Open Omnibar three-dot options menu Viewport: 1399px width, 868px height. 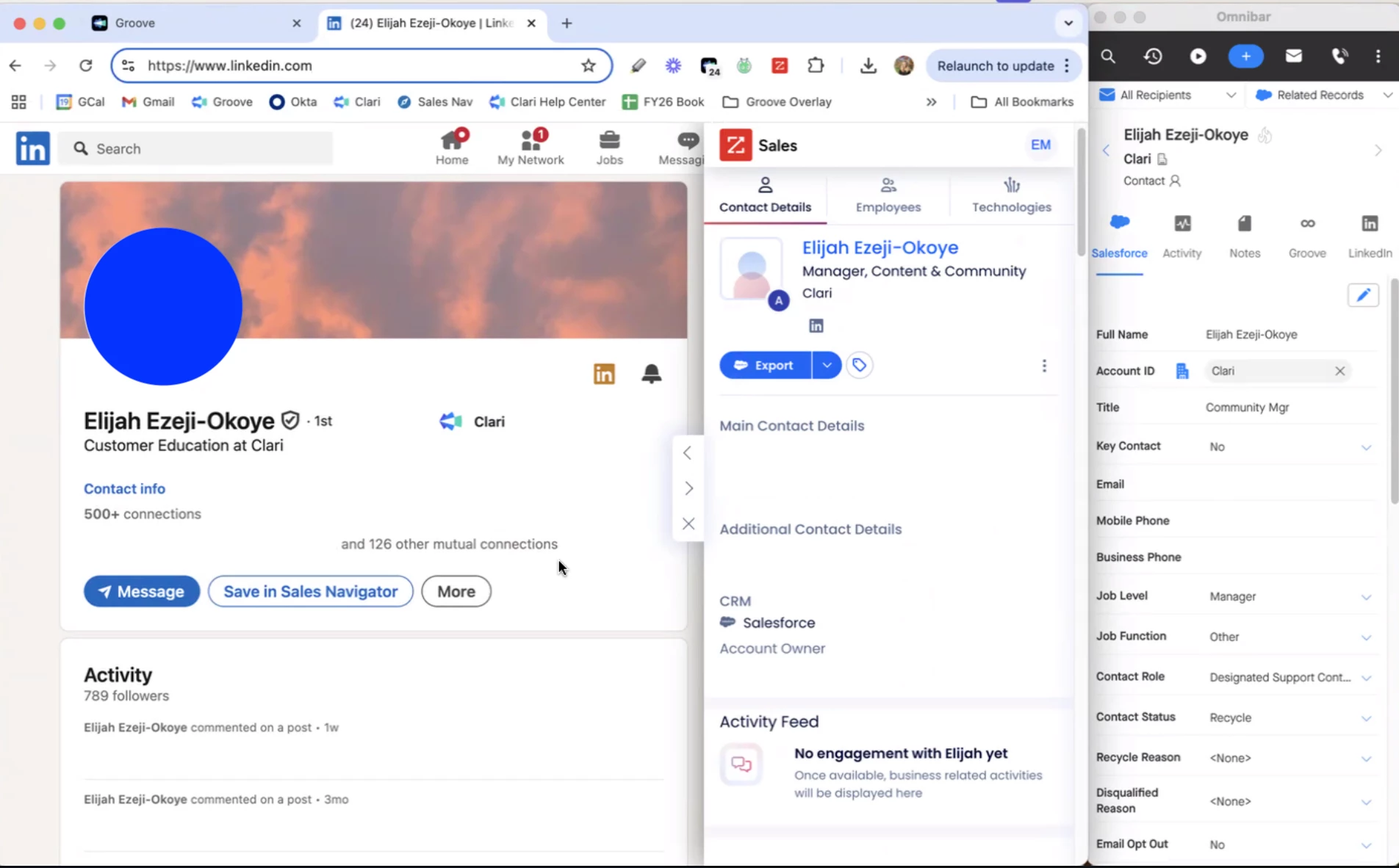[x=1378, y=57]
